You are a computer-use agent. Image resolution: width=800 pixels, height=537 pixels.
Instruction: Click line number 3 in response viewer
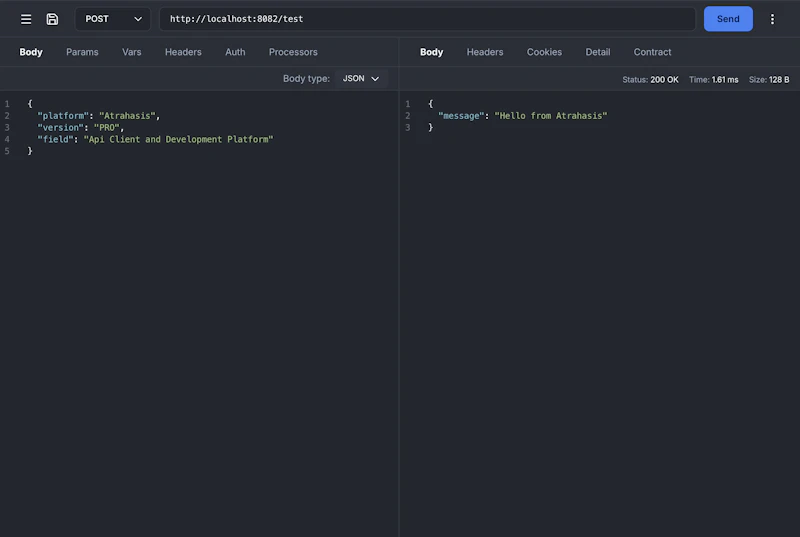pos(408,127)
